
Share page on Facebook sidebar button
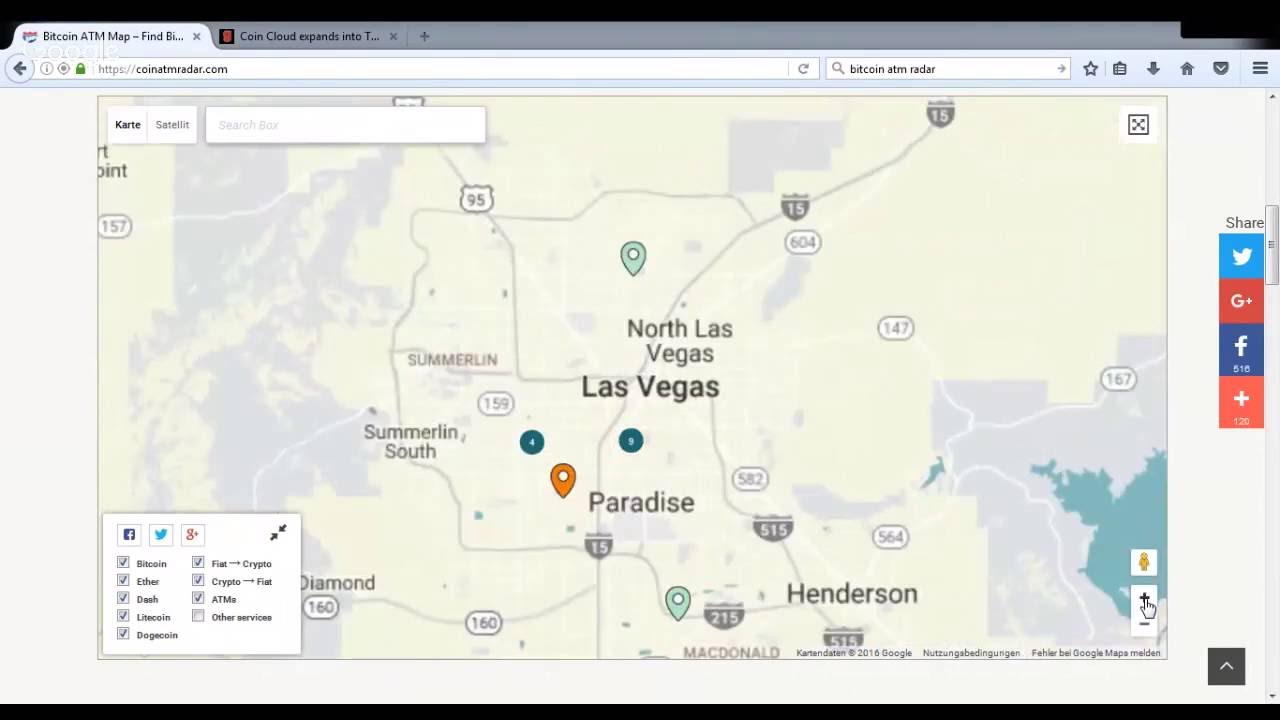[1241, 350]
